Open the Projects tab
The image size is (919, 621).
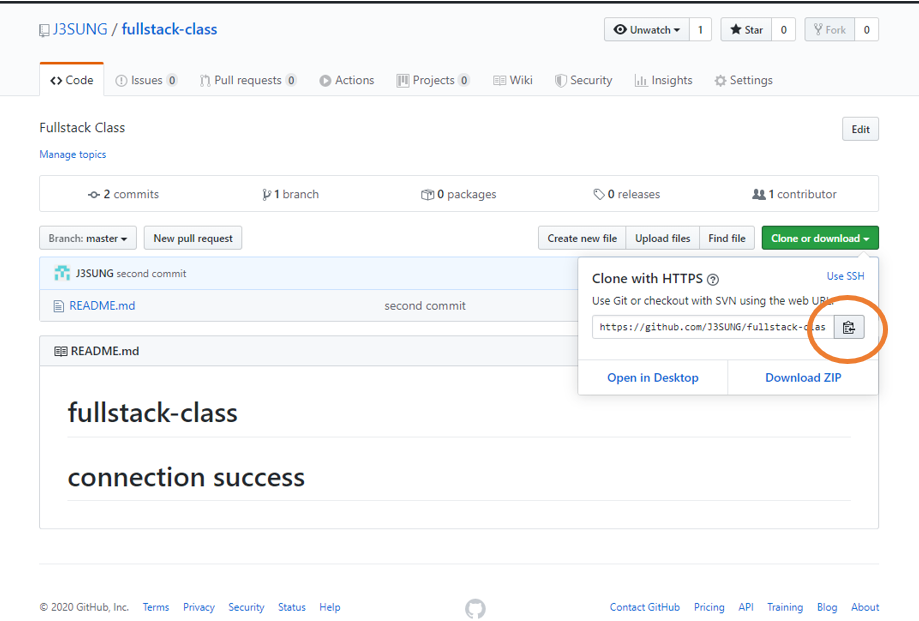pyautogui.click(x=433, y=80)
